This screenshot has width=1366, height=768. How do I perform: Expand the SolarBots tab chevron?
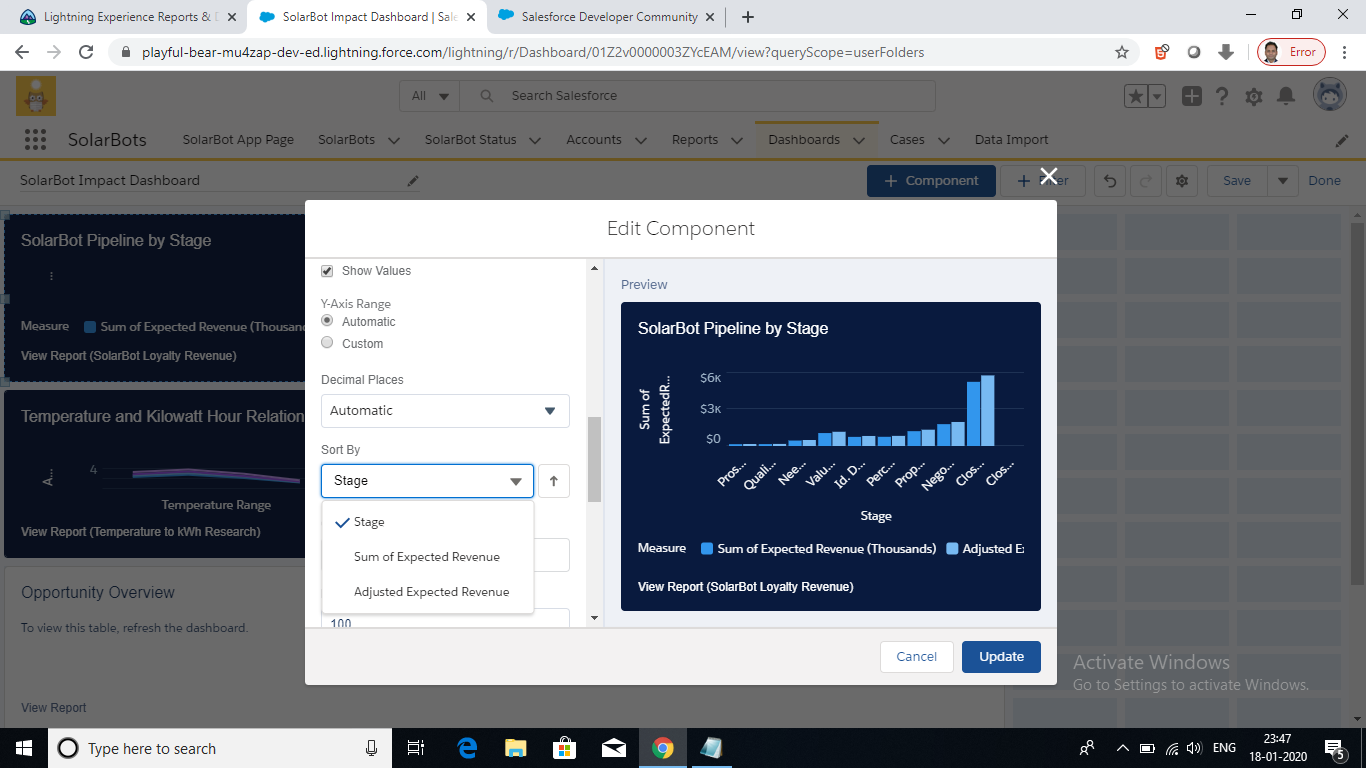click(x=393, y=140)
